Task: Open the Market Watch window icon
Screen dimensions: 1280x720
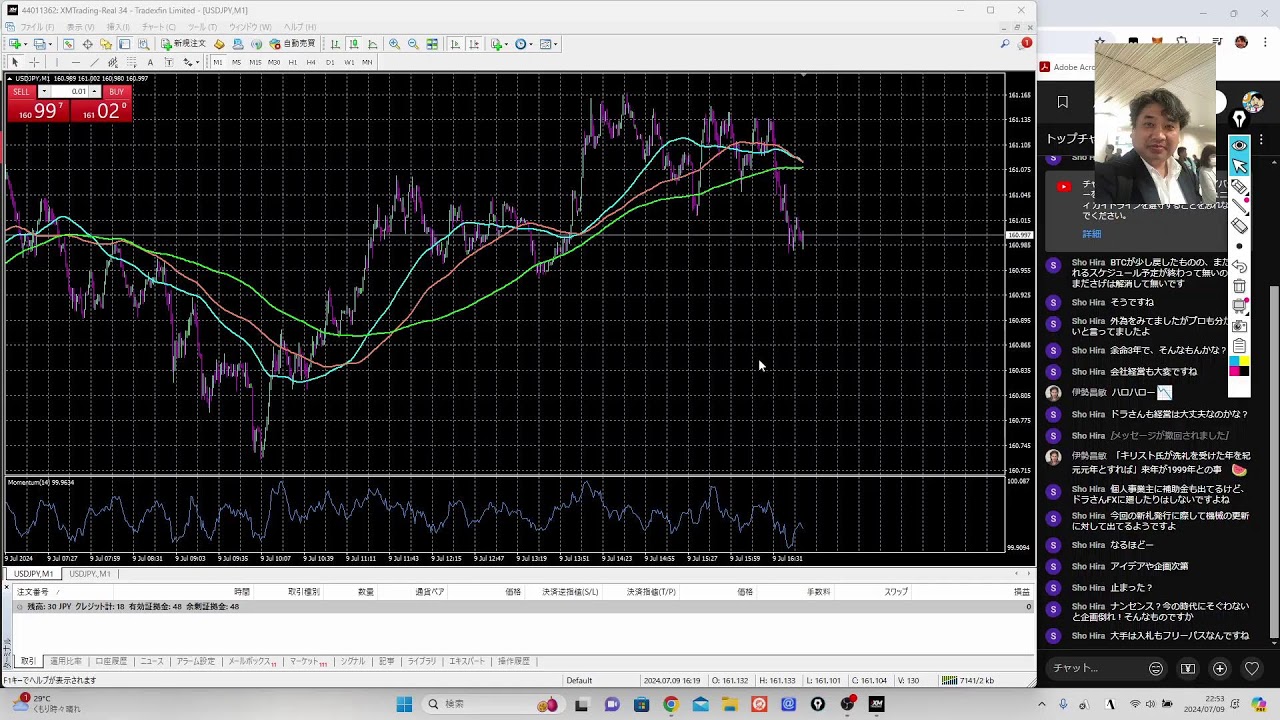Action: pyautogui.click(x=69, y=44)
